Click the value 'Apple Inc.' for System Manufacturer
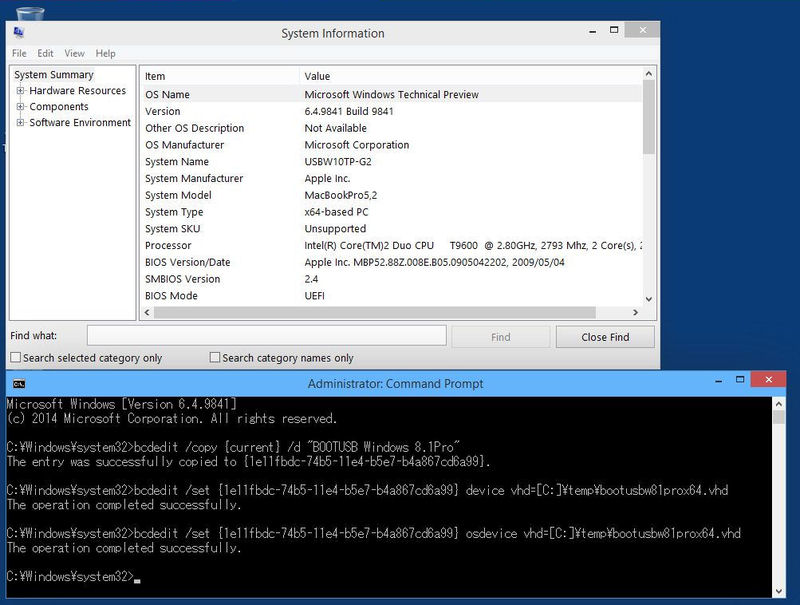This screenshot has width=800, height=605. 327,179
